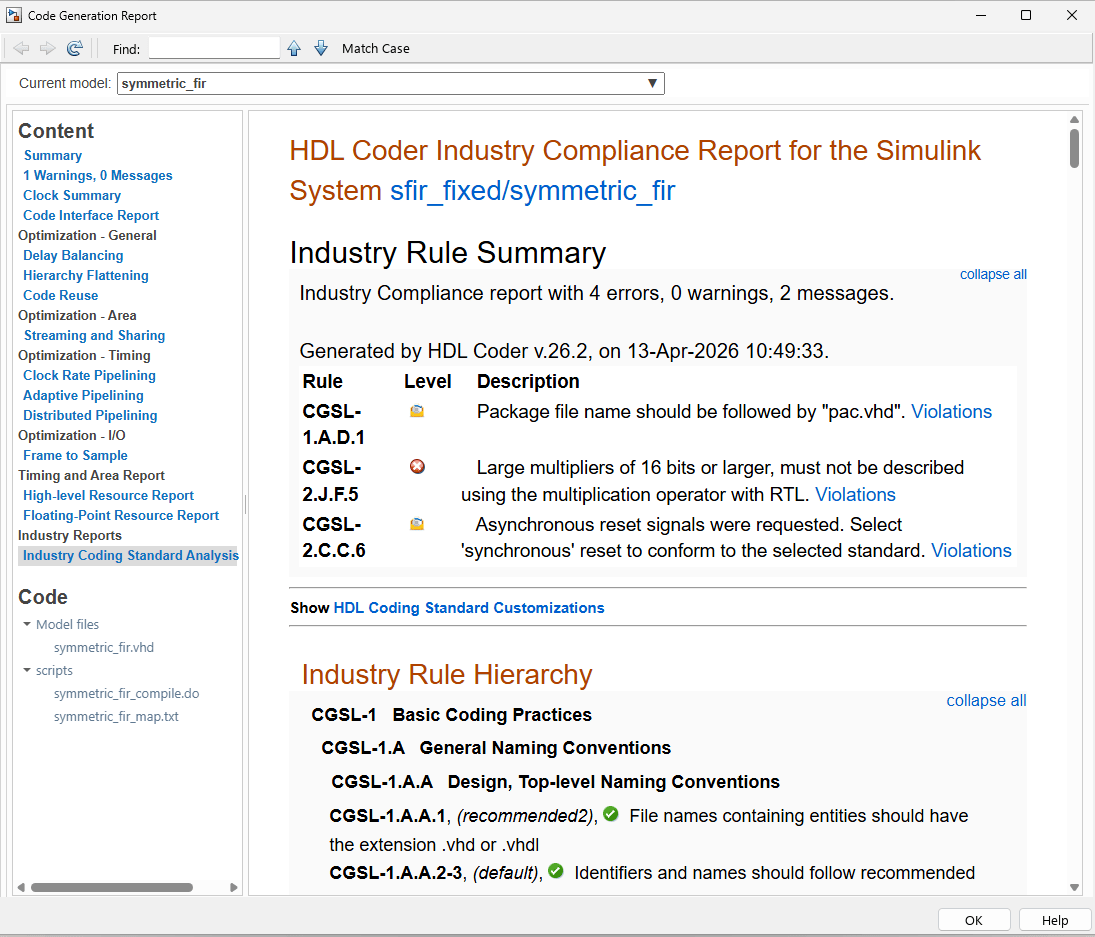Open the Current model dropdown
Viewport: 1095px width, 937px height.
coord(390,83)
